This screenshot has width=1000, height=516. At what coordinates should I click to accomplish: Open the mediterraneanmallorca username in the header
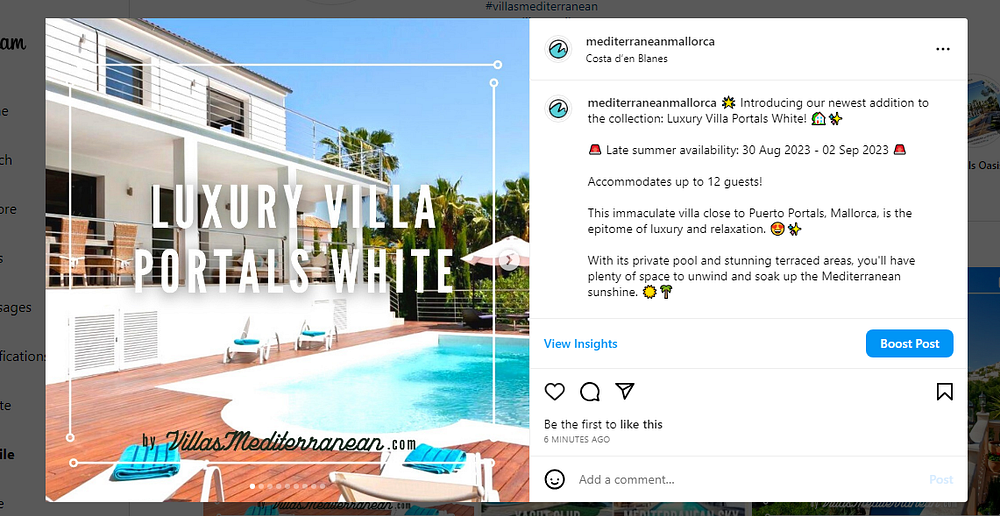point(650,41)
